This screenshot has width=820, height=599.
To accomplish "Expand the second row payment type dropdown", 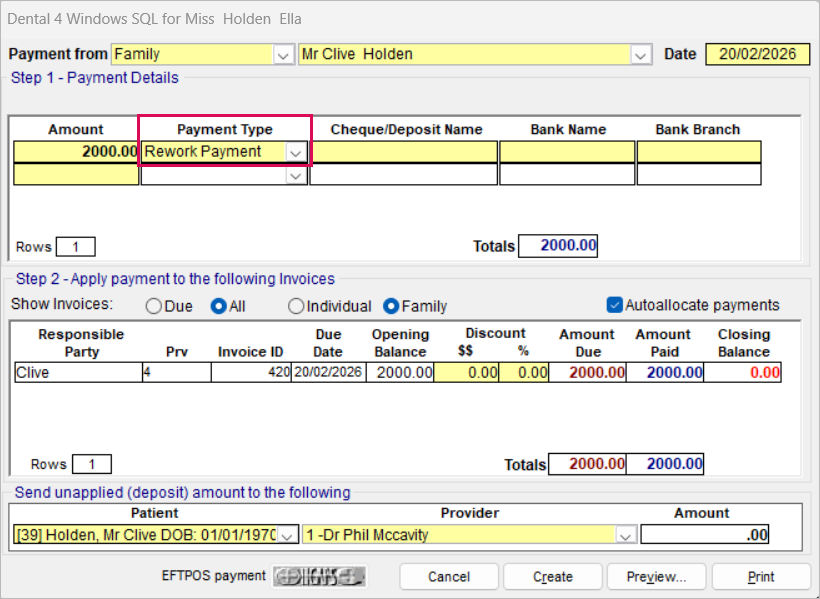I will pyautogui.click(x=296, y=175).
